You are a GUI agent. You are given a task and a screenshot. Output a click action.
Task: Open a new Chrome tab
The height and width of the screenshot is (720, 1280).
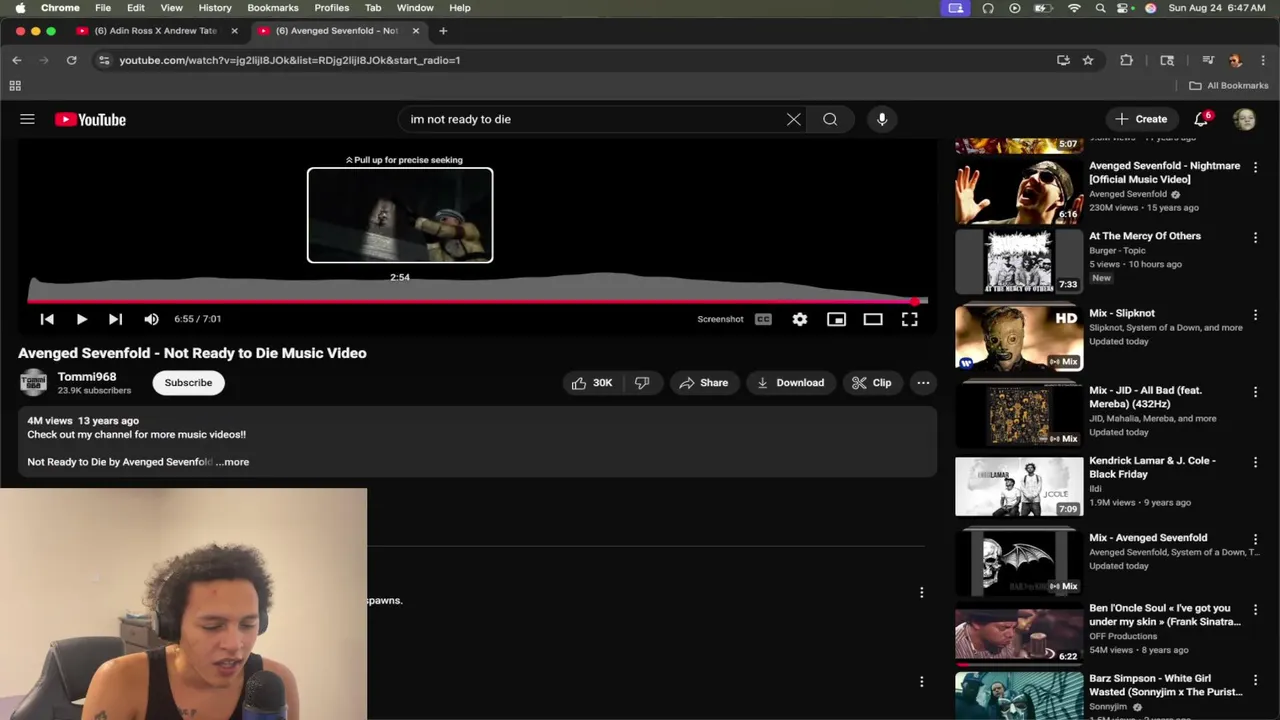coord(443,31)
